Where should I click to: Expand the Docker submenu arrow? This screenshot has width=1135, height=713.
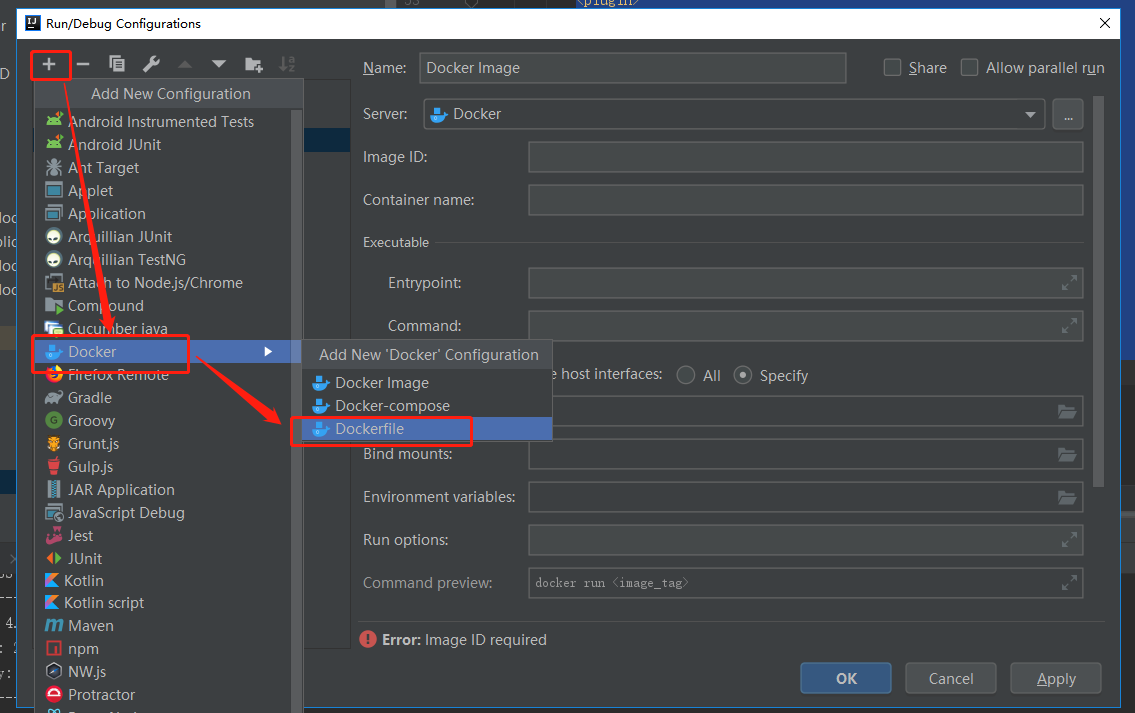(269, 352)
